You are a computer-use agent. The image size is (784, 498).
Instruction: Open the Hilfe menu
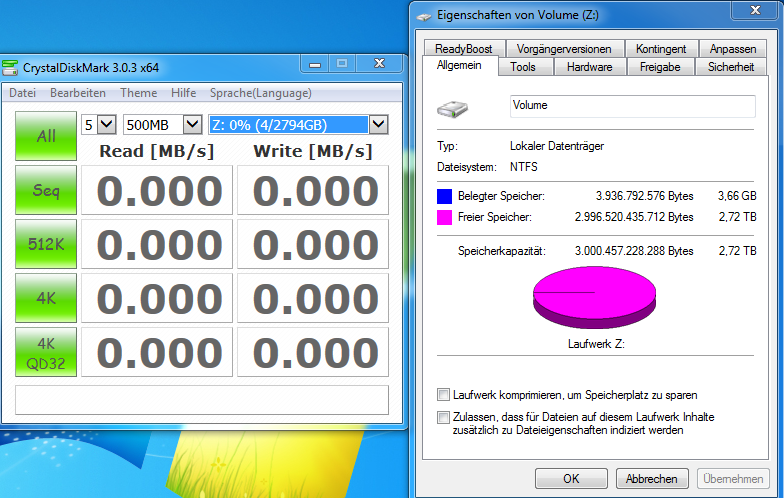(184, 93)
